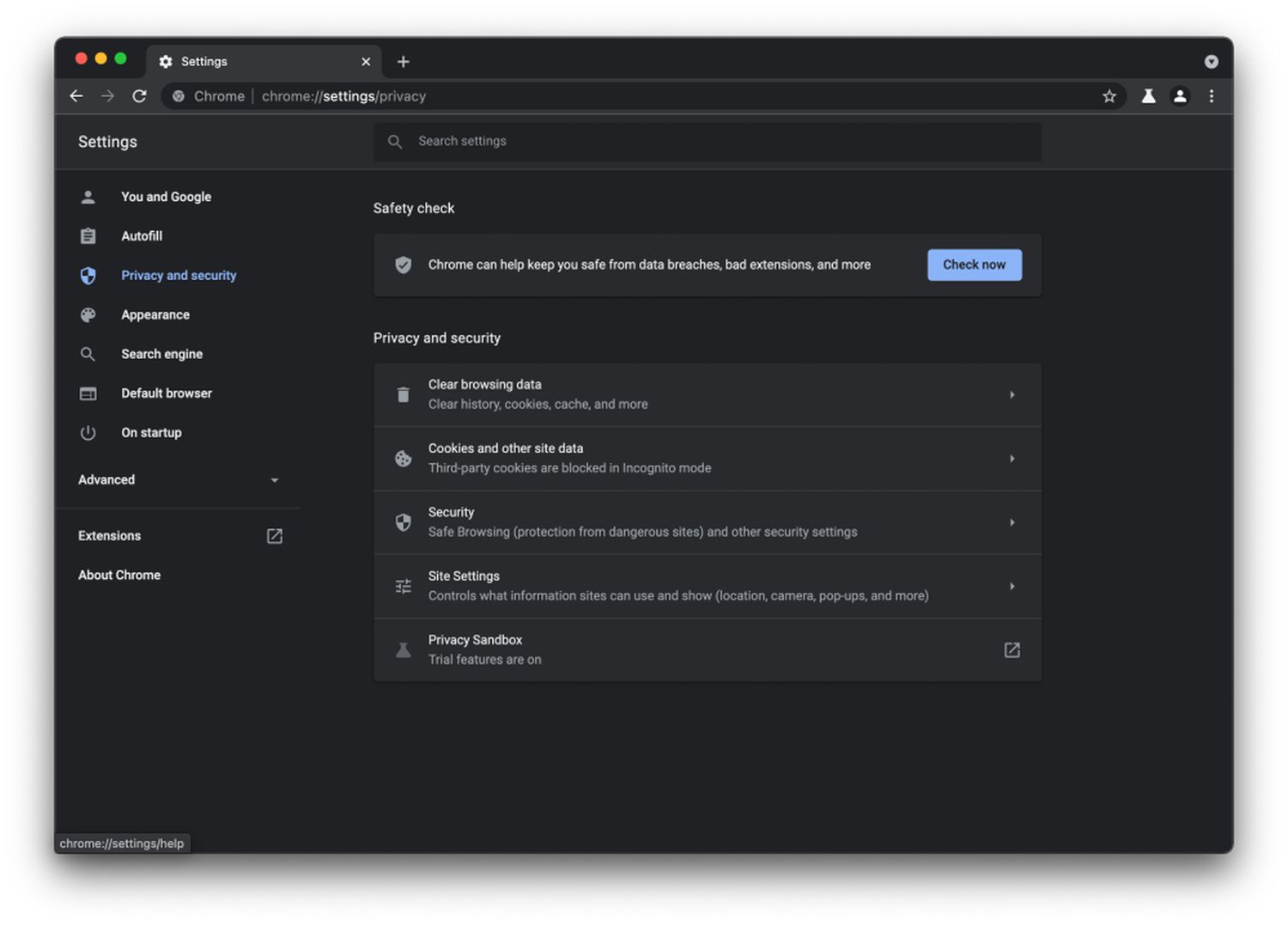This screenshot has height=926, width=1288.
Task: Expand Clear browsing data arrow
Action: [1012, 395]
